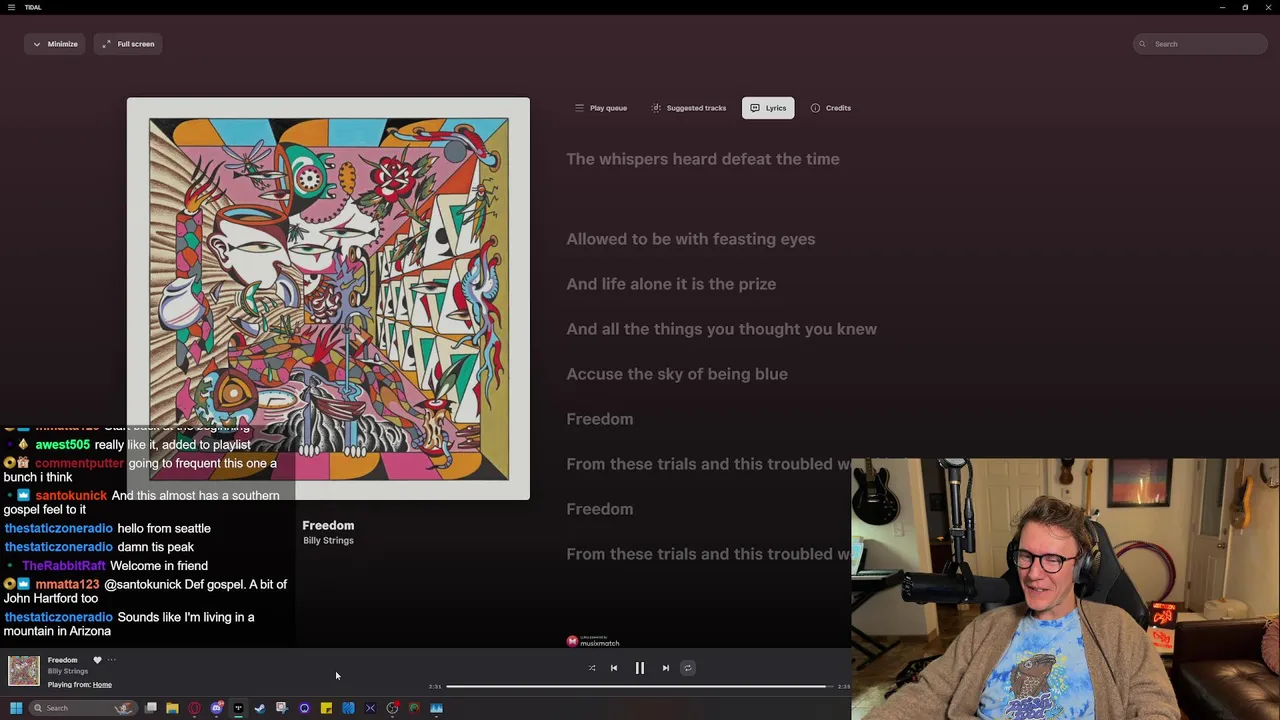Jump to lyric 'Accuse the sky of being blue'

[677, 374]
